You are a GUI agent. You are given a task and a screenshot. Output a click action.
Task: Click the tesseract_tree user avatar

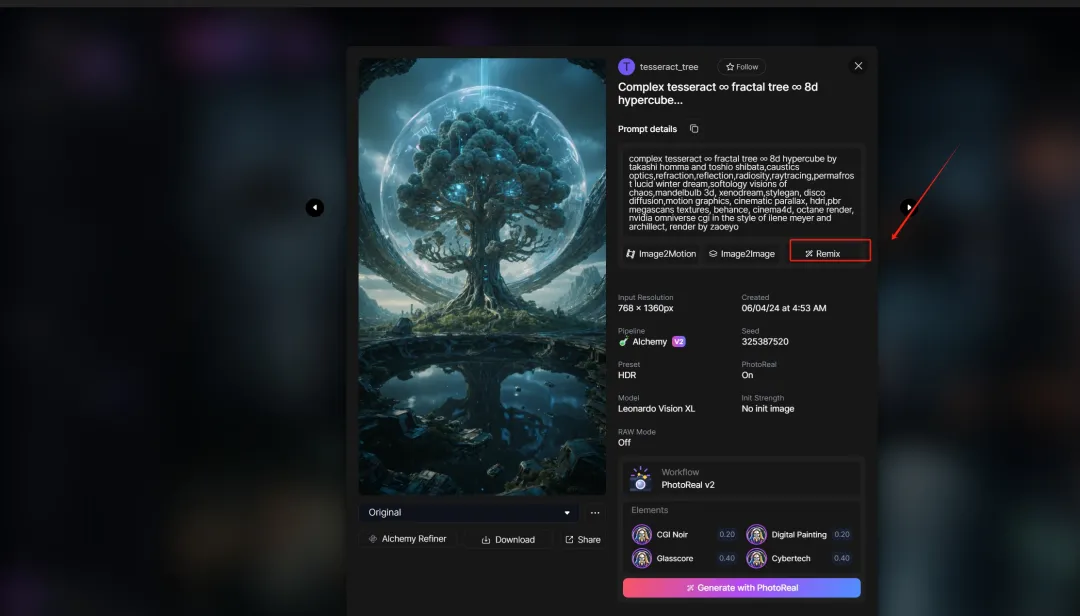[x=627, y=67]
